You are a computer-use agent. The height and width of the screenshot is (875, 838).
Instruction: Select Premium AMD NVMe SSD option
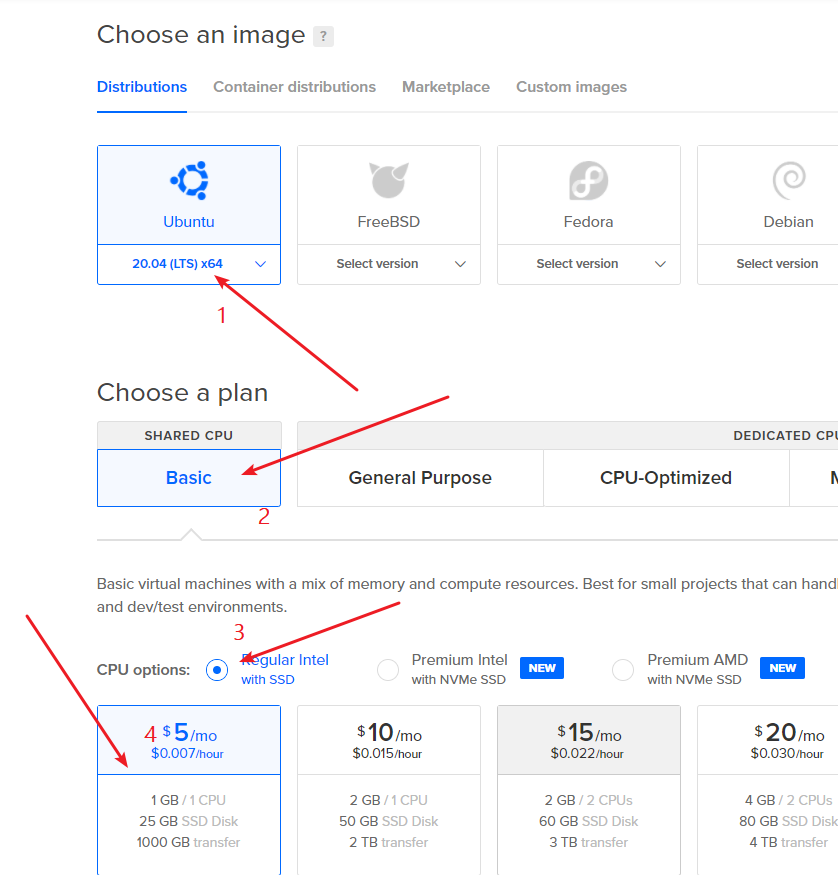coord(623,670)
